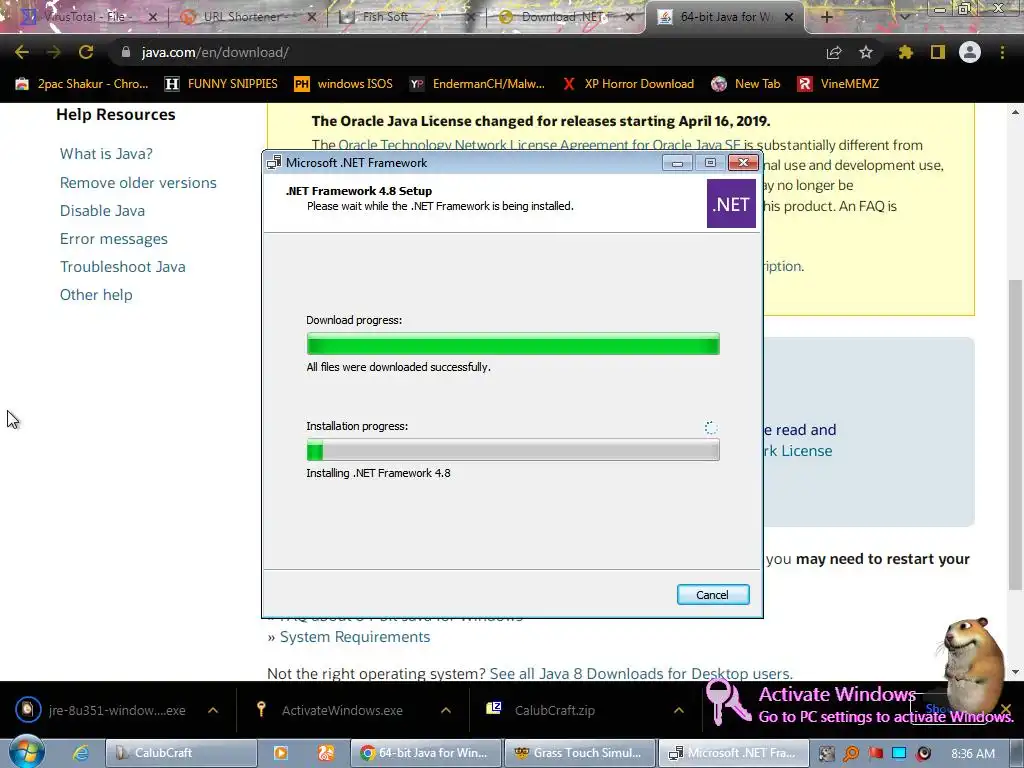This screenshot has height=768, width=1024.
Task: Launch Internet Explorer from the taskbar
Action: (80, 753)
